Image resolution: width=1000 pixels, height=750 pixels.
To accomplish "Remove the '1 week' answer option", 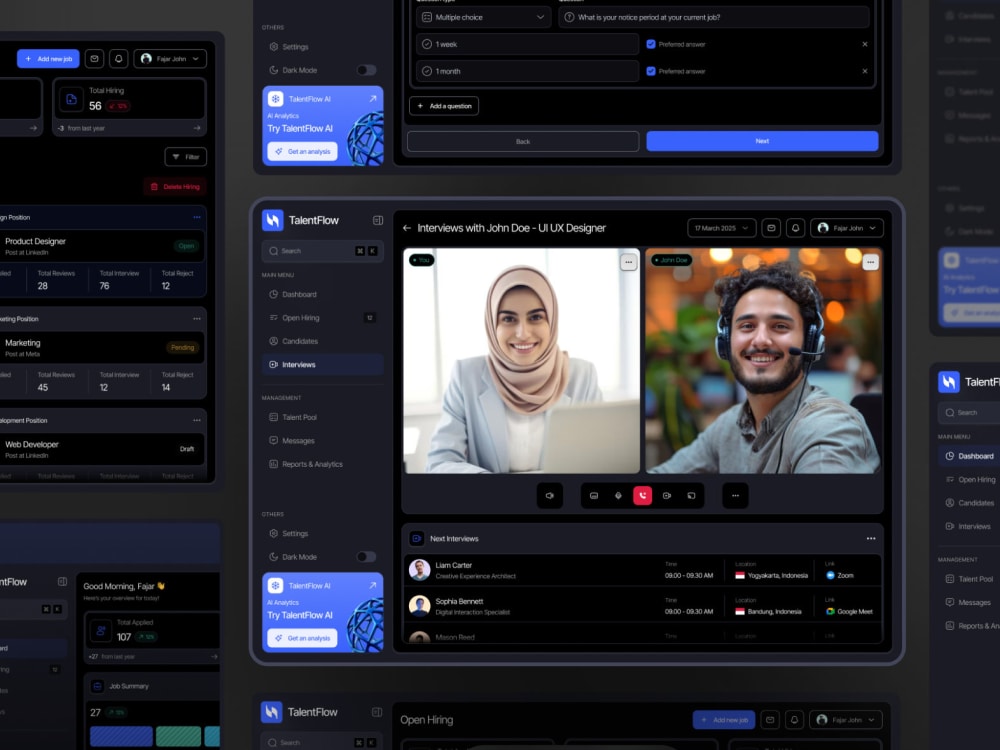I will tap(865, 44).
